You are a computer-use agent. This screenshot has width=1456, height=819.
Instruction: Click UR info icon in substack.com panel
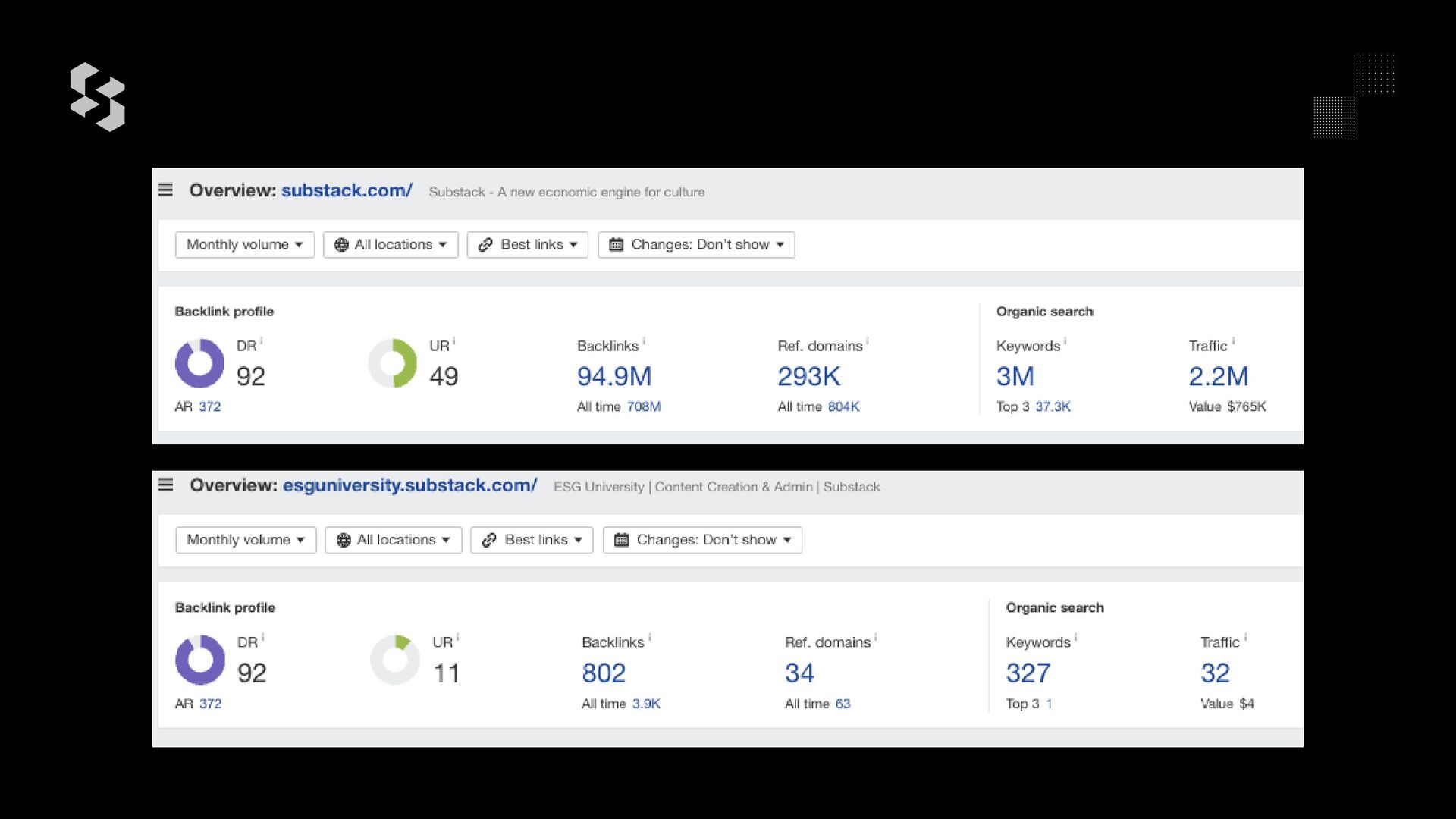(x=453, y=341)
